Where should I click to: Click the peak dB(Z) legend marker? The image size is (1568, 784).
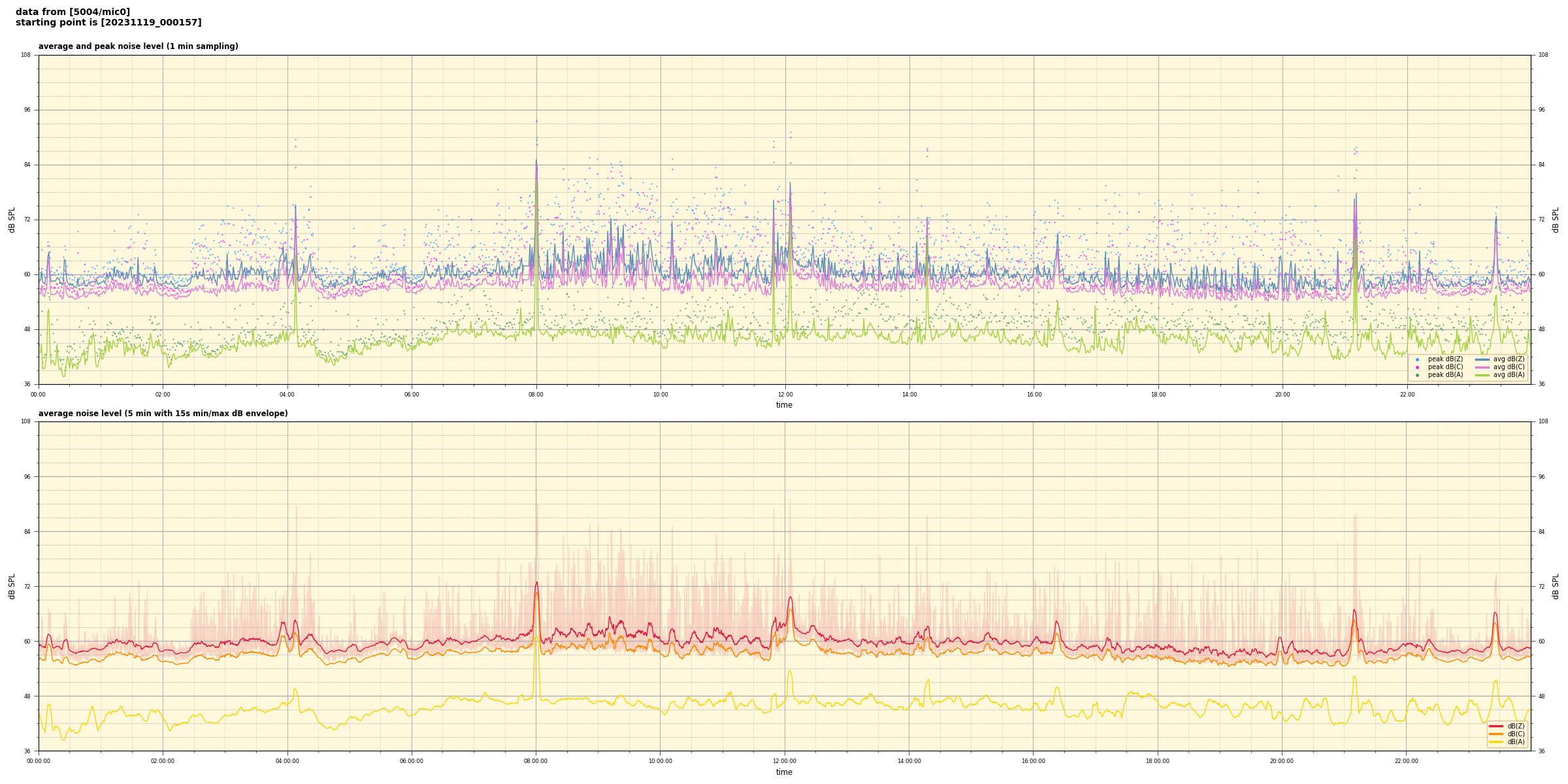[x=1417, y=359]
